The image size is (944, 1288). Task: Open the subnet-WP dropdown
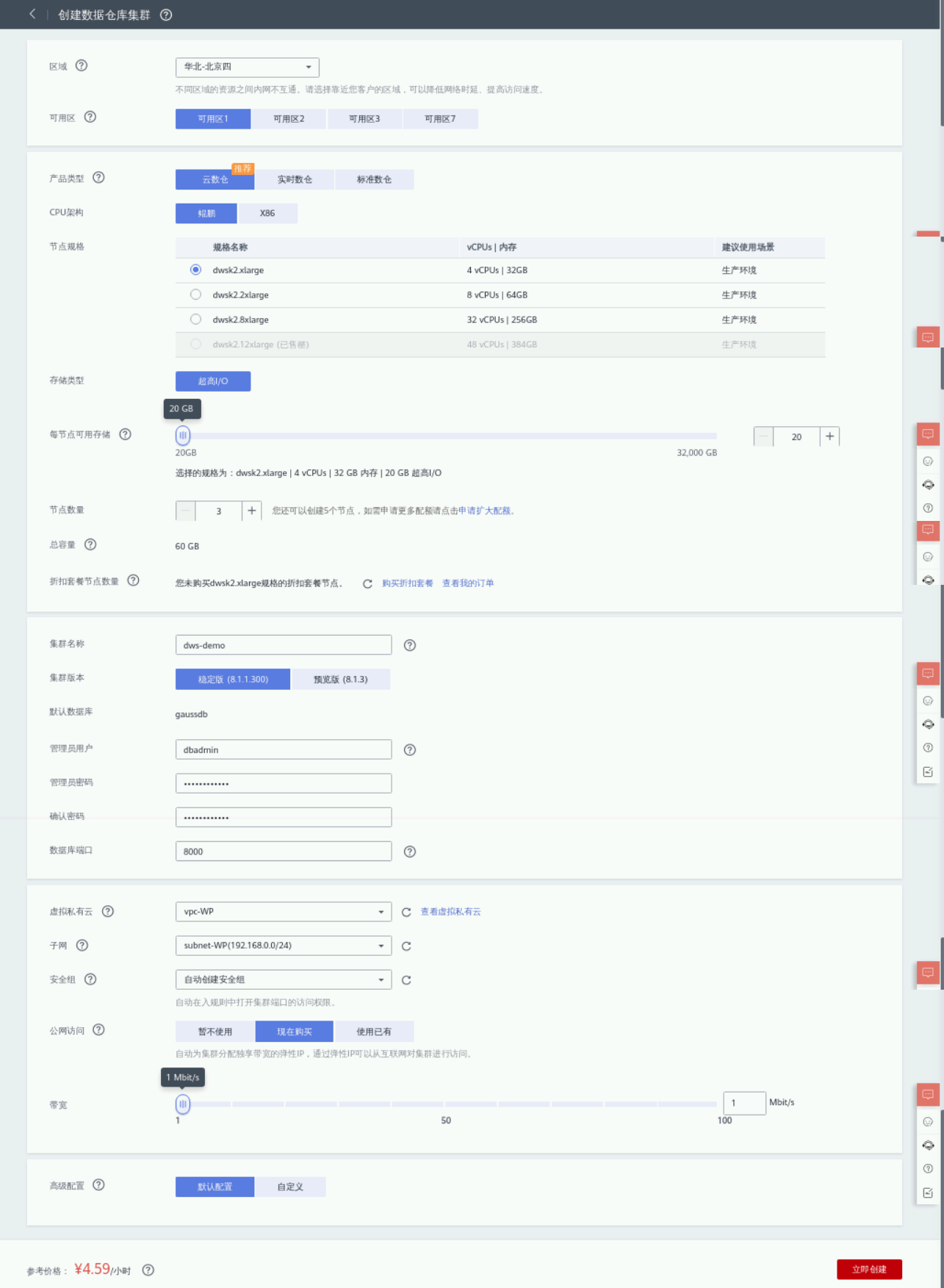pyautogui.click(x=284, y=946)
